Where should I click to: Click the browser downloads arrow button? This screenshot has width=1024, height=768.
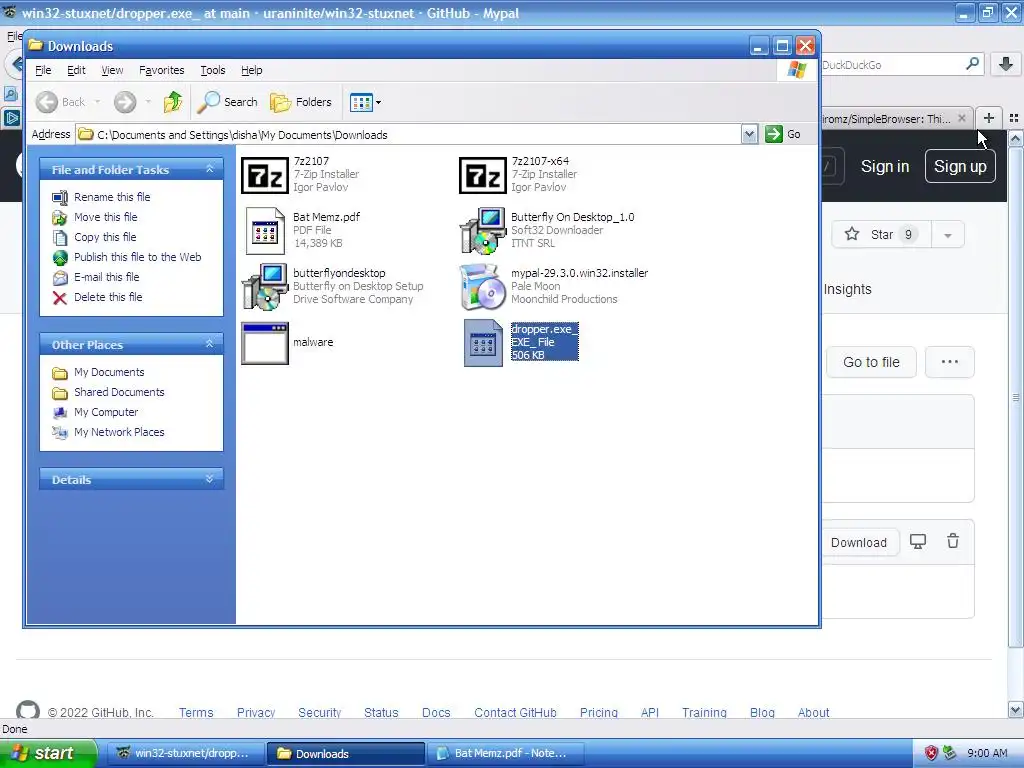[x=1006, y=64]
